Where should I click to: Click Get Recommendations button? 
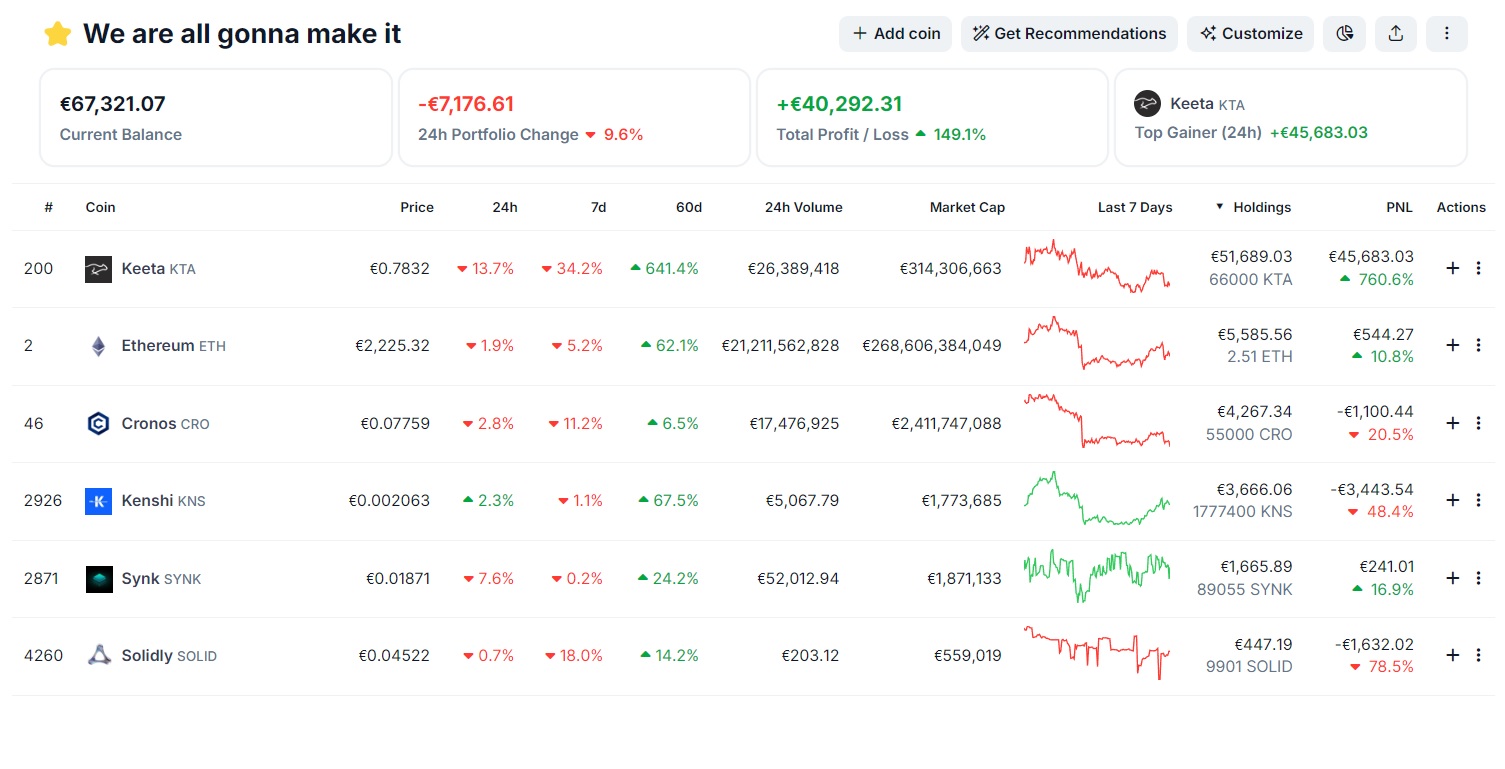coord(1069,34)
